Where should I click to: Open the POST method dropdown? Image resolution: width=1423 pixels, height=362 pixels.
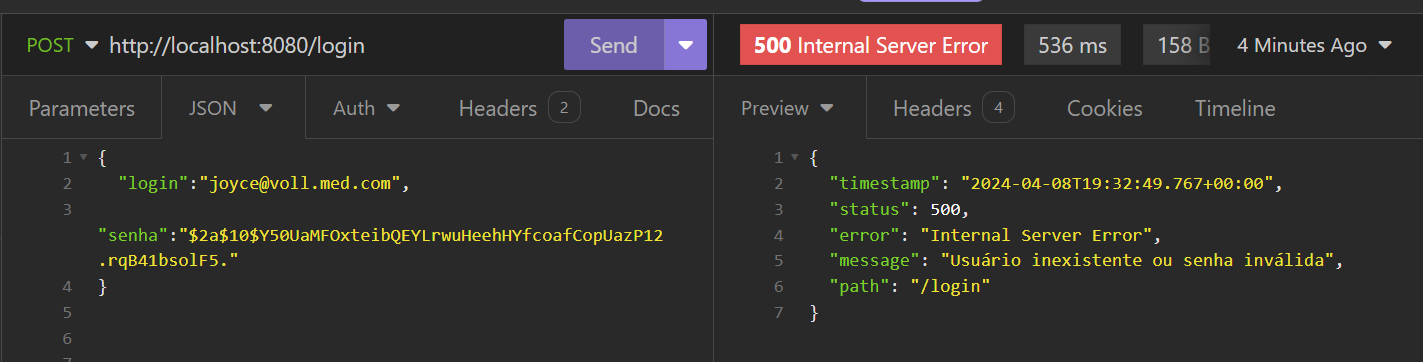point(62,45)
